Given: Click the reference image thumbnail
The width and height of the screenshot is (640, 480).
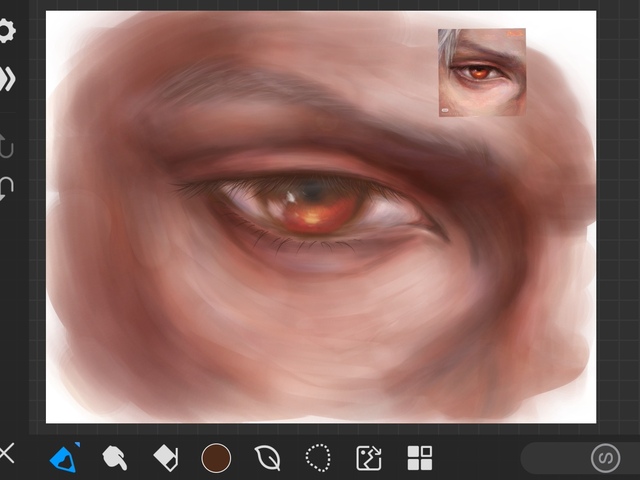Looking at the screenshot, I should point(481,72).
